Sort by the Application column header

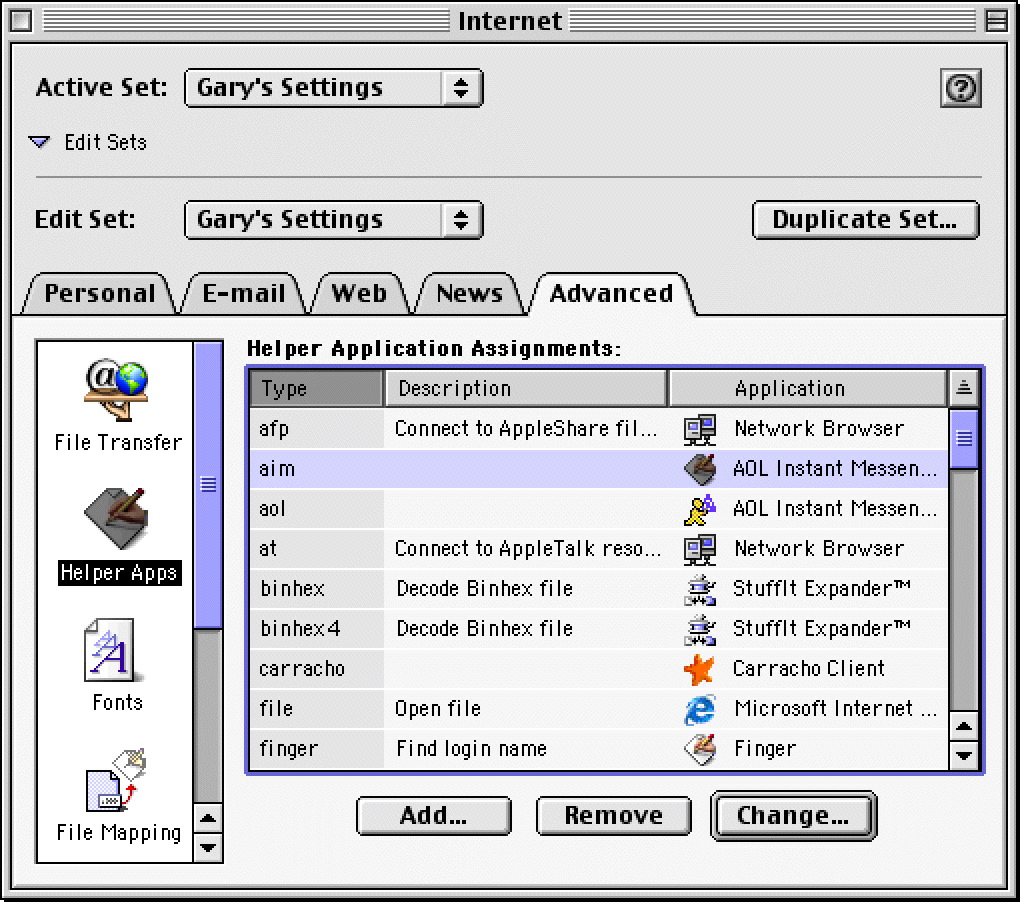pos(807,388)
